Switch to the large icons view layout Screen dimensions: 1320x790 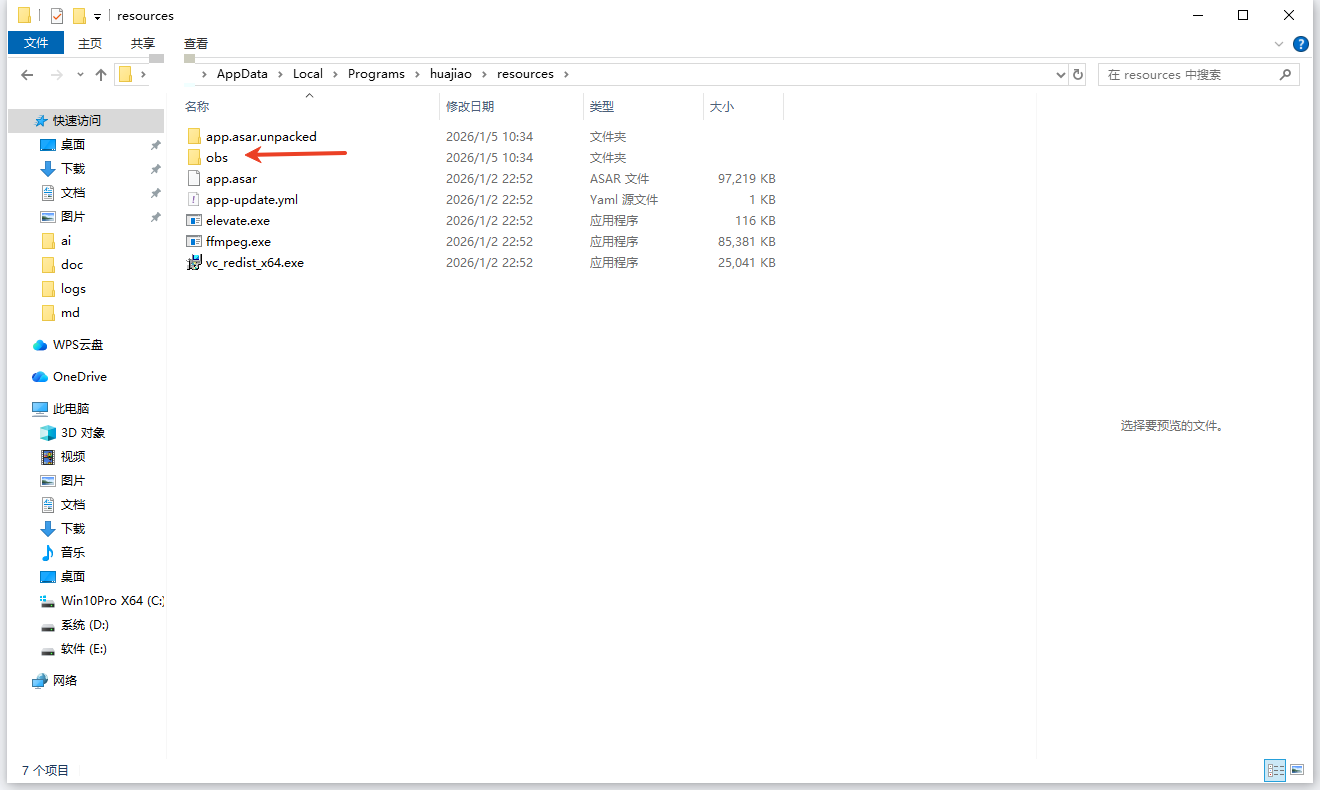coord(1297,770)
